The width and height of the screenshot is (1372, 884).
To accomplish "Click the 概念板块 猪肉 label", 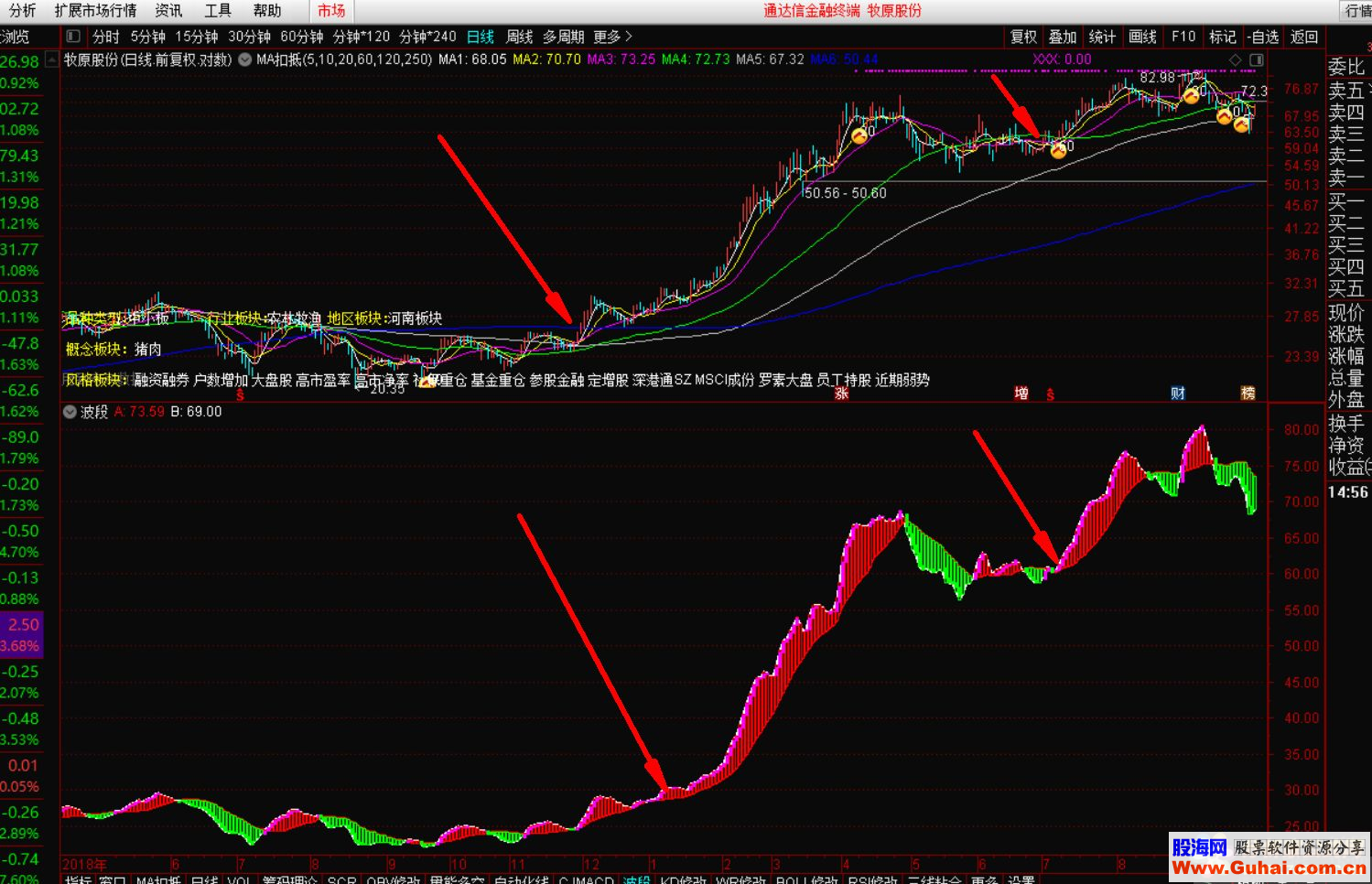I will click(113, 349).
